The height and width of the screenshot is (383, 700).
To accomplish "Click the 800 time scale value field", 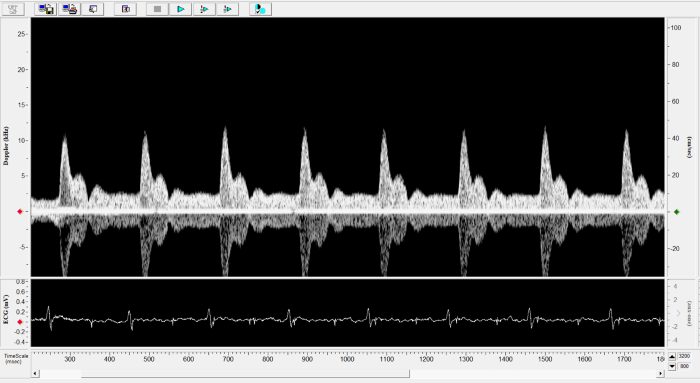I will coord(684,366).
